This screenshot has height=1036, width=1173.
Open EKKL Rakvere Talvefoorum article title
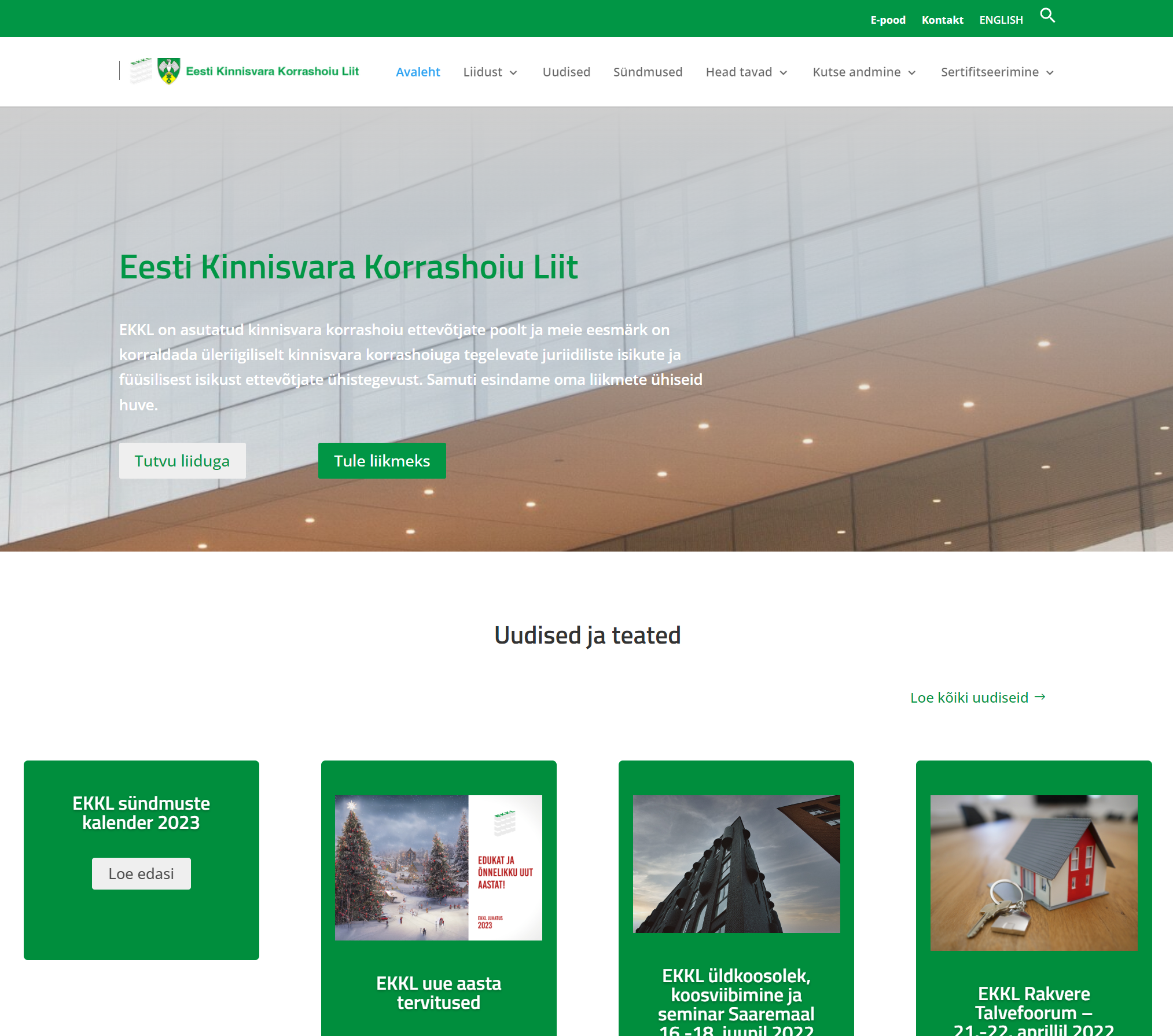(1034, 1010)
